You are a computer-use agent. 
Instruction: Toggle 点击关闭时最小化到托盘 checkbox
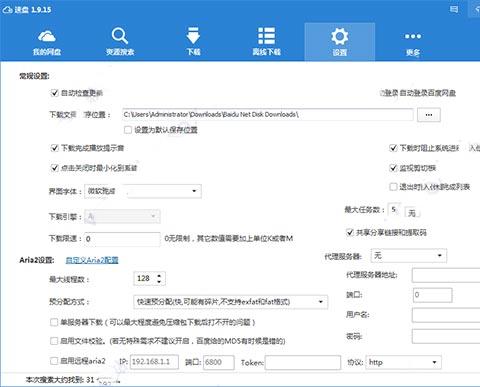tap(54, 168)
